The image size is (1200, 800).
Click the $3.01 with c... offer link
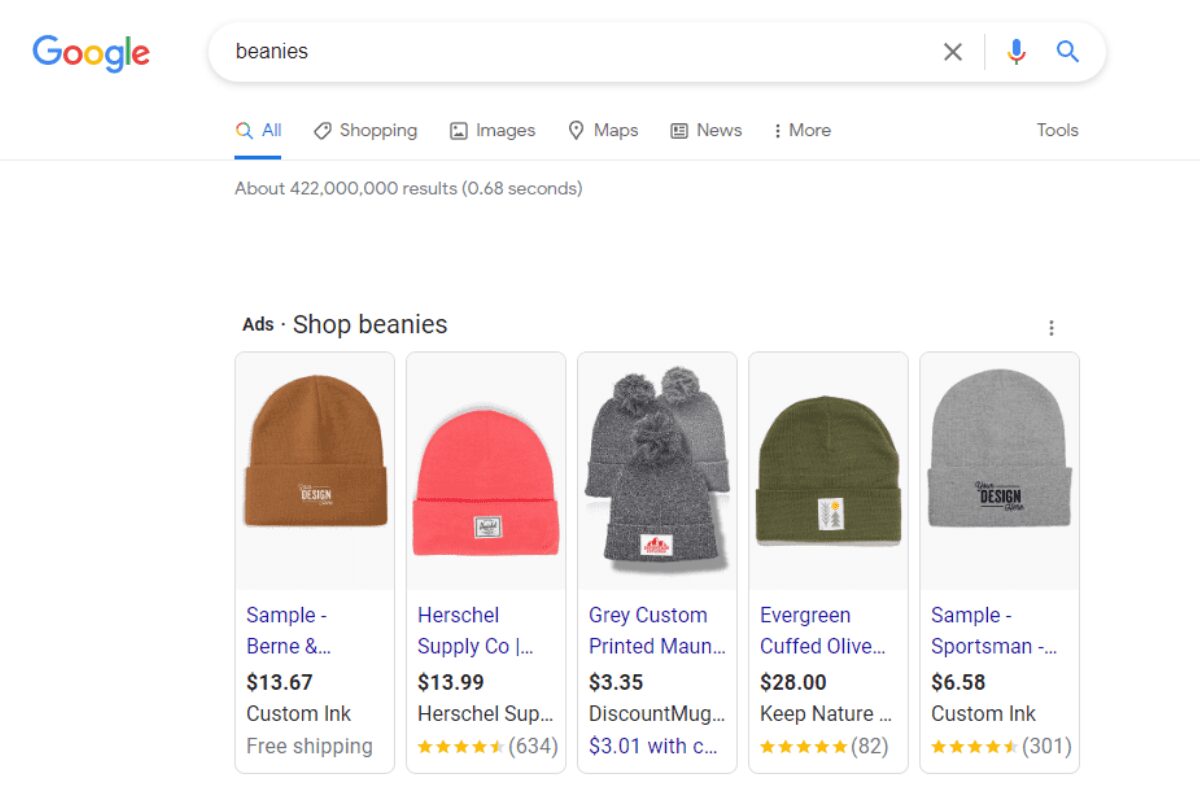click(x=653, y=746)
